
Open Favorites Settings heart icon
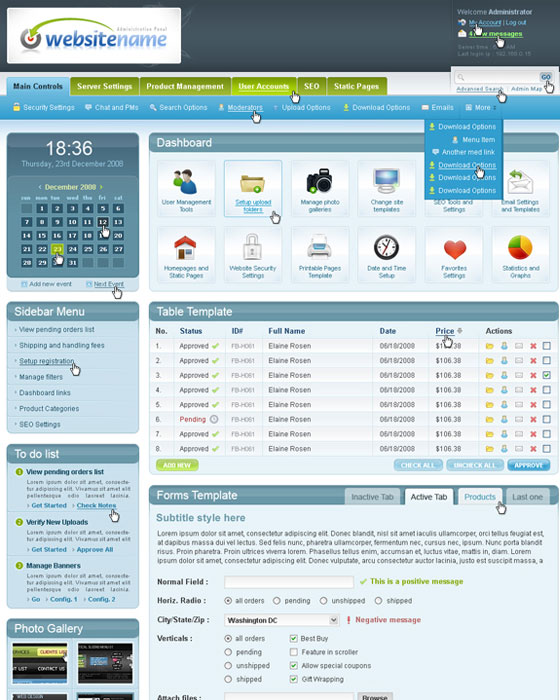[x=454, y=254]
